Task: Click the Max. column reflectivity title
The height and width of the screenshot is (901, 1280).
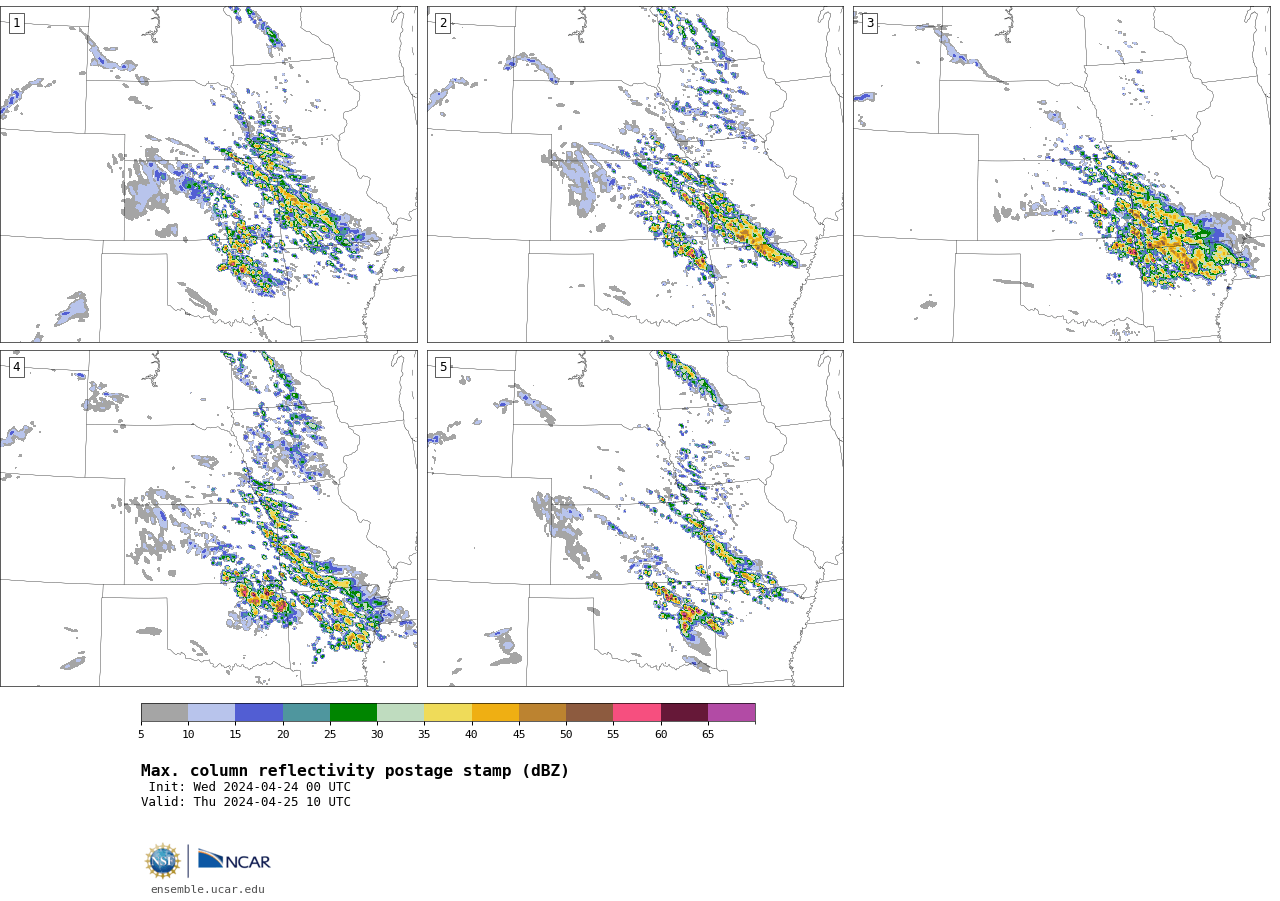Action: [355, 771]
